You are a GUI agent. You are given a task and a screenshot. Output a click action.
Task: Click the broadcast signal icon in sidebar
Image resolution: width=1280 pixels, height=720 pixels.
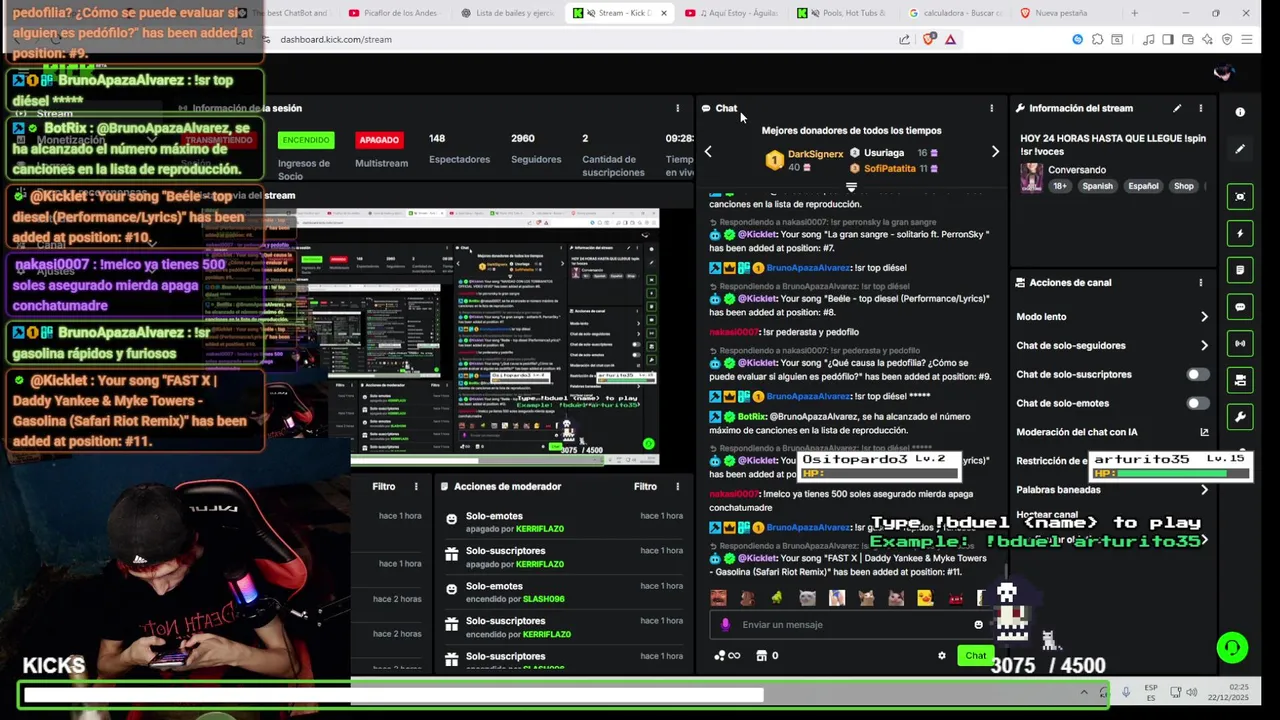(1240, 343)
